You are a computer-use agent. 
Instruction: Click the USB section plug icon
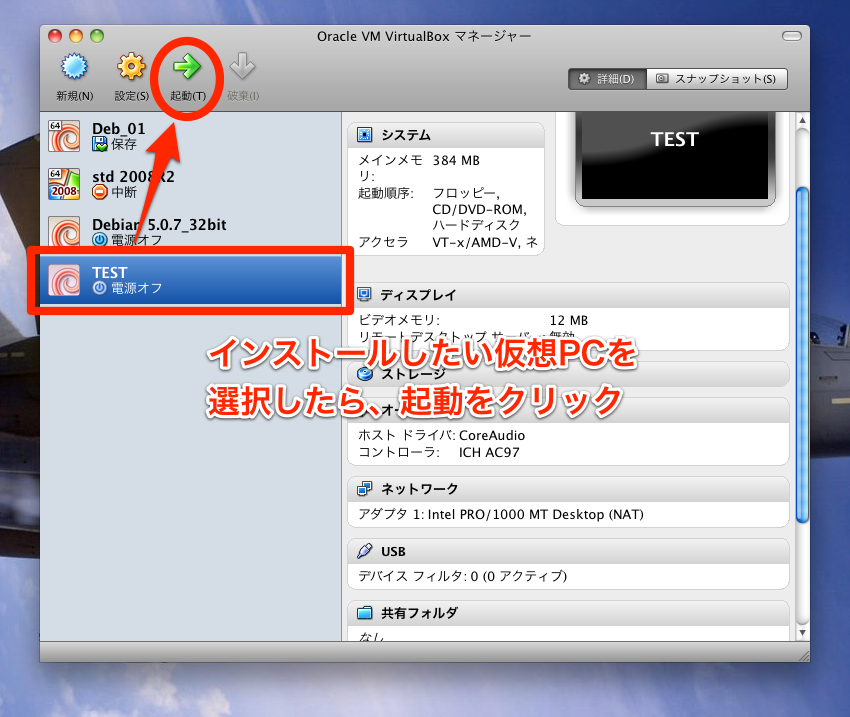(365, 551)
